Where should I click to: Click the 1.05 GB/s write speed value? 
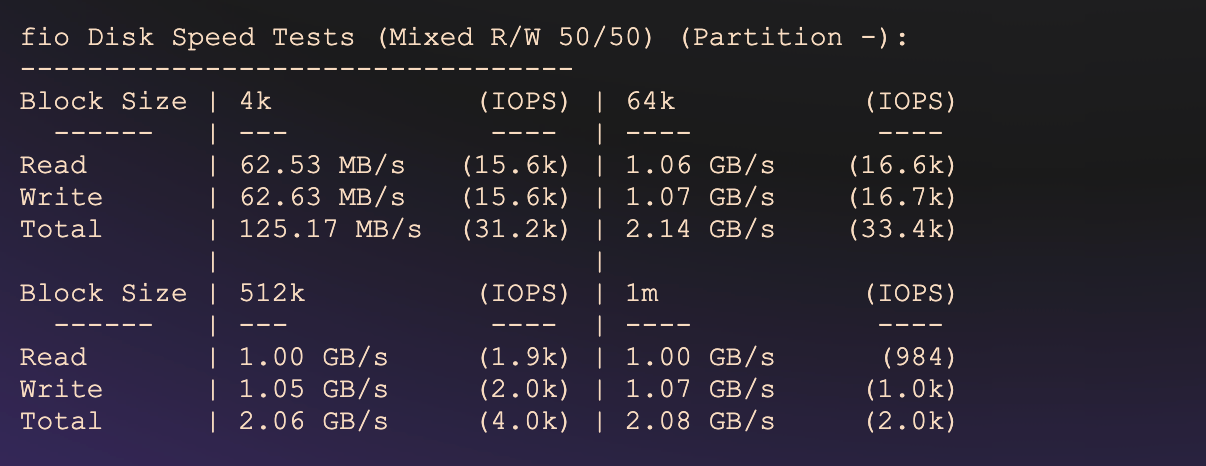click(314, 389)
